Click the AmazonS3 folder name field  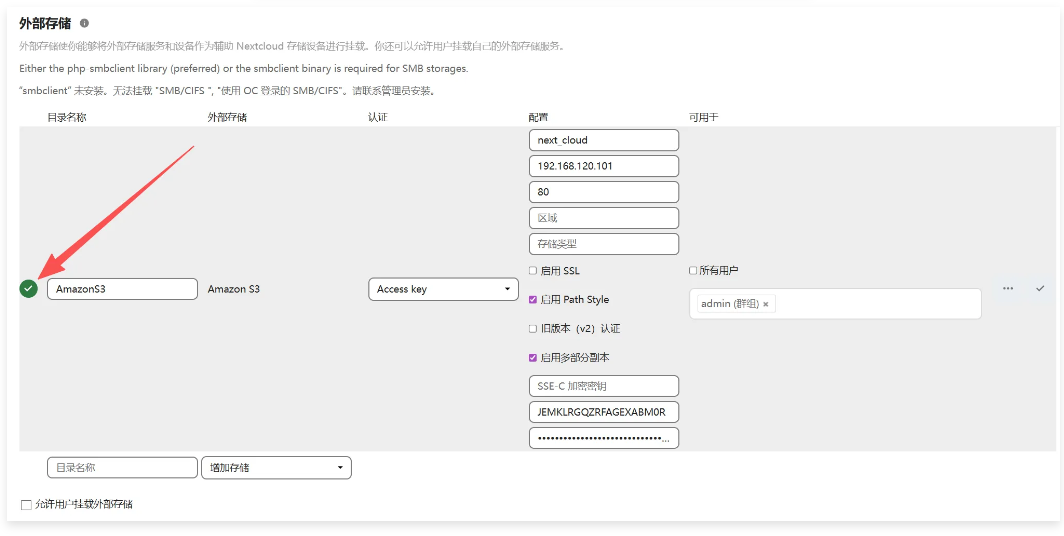coord(122,289)
